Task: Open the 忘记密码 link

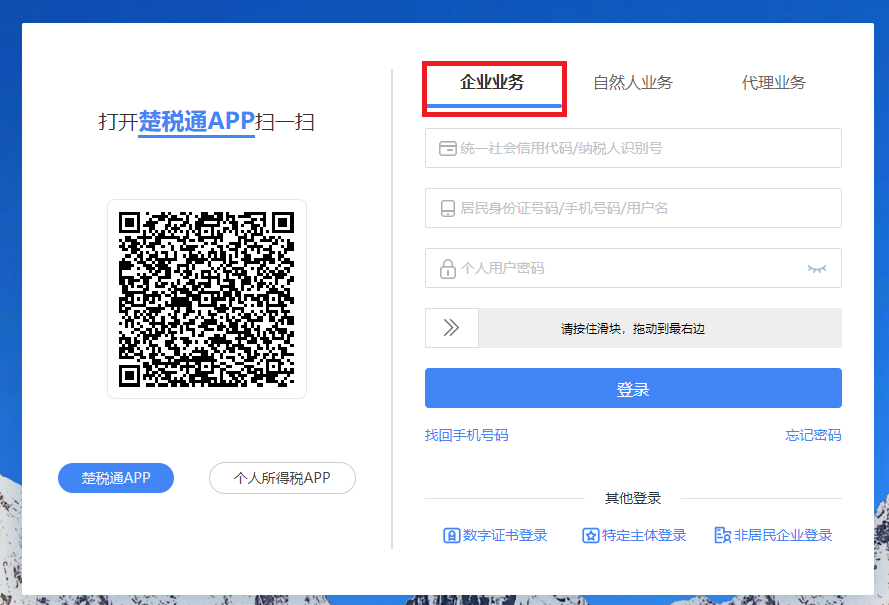Action: point(813,435)
